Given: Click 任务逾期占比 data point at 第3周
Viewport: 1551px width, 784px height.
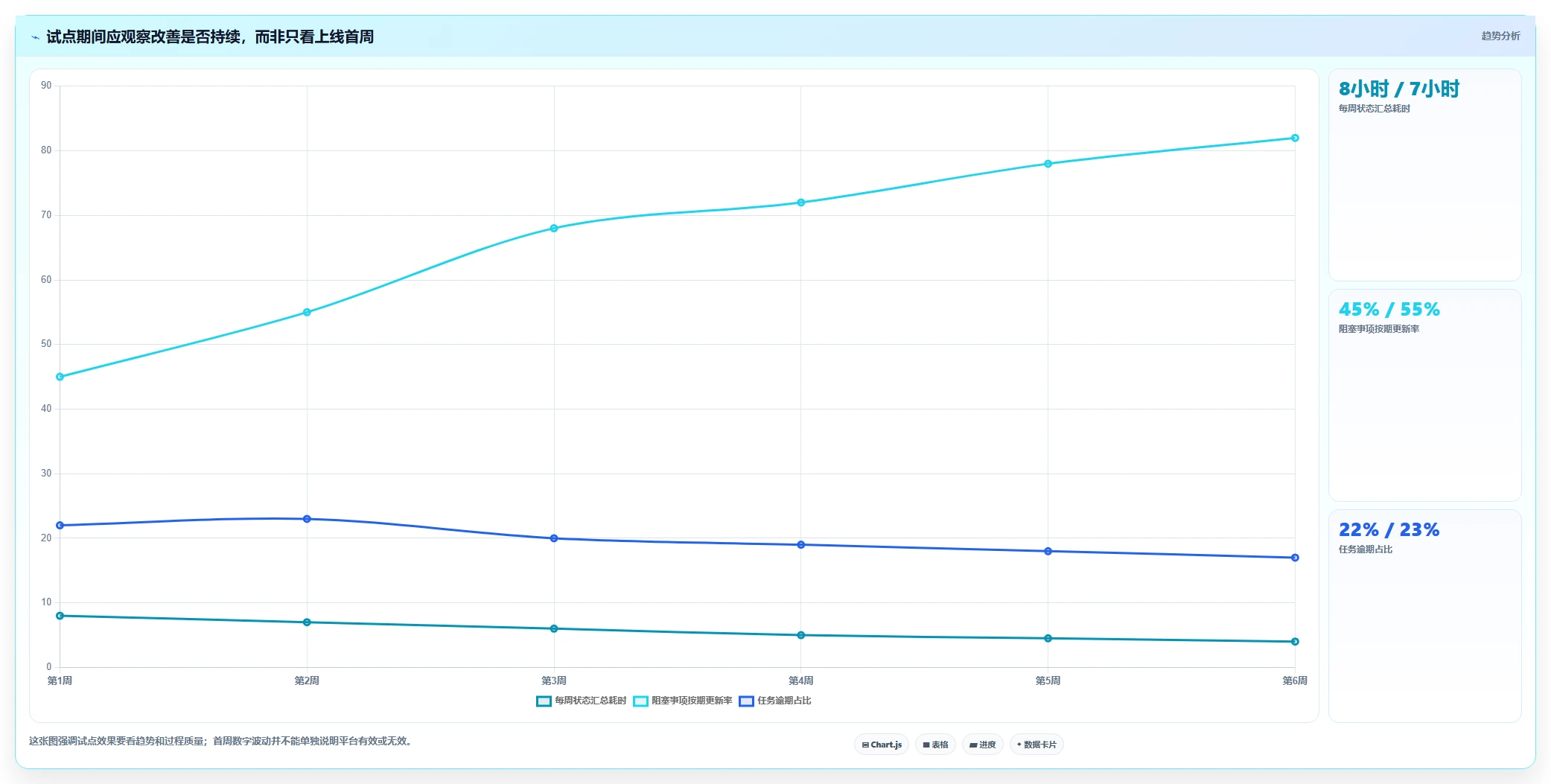Looking at the screenshot, I should pos(554,538).
